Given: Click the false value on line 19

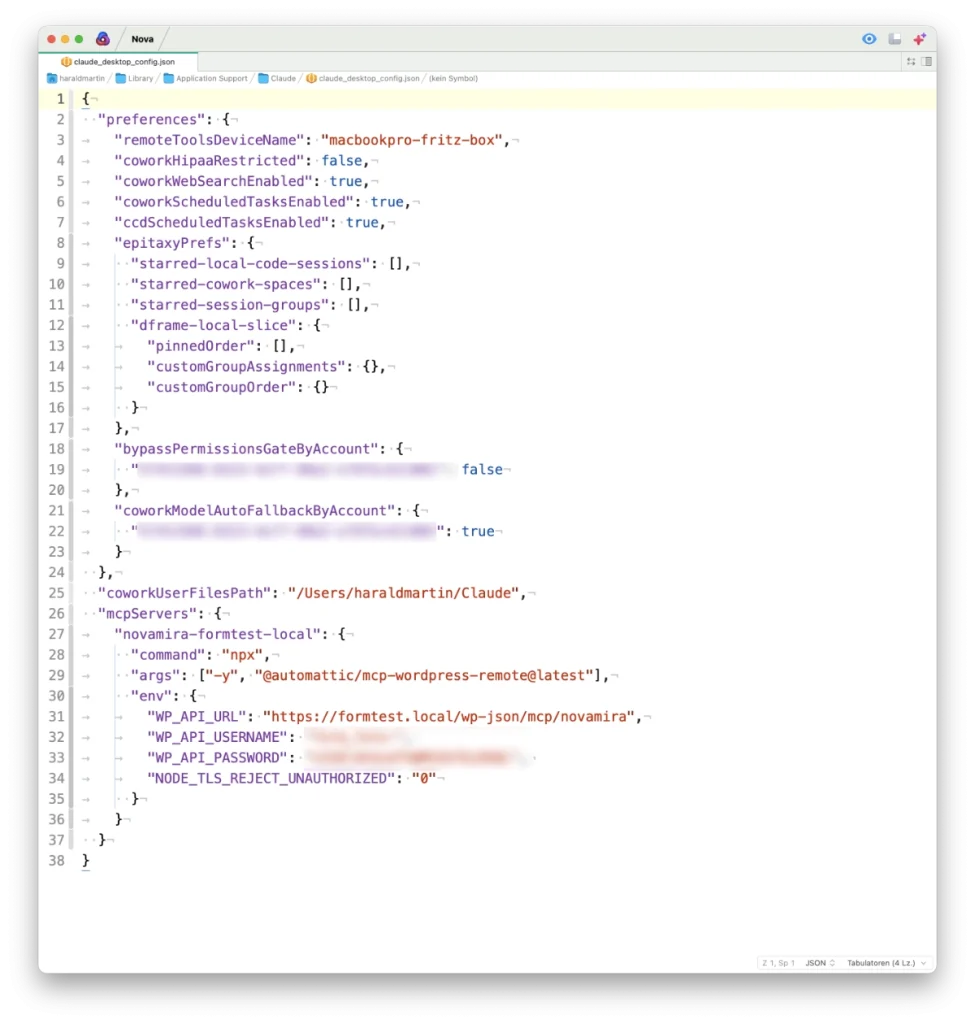Looking at the screenshot, I should 482,470.
